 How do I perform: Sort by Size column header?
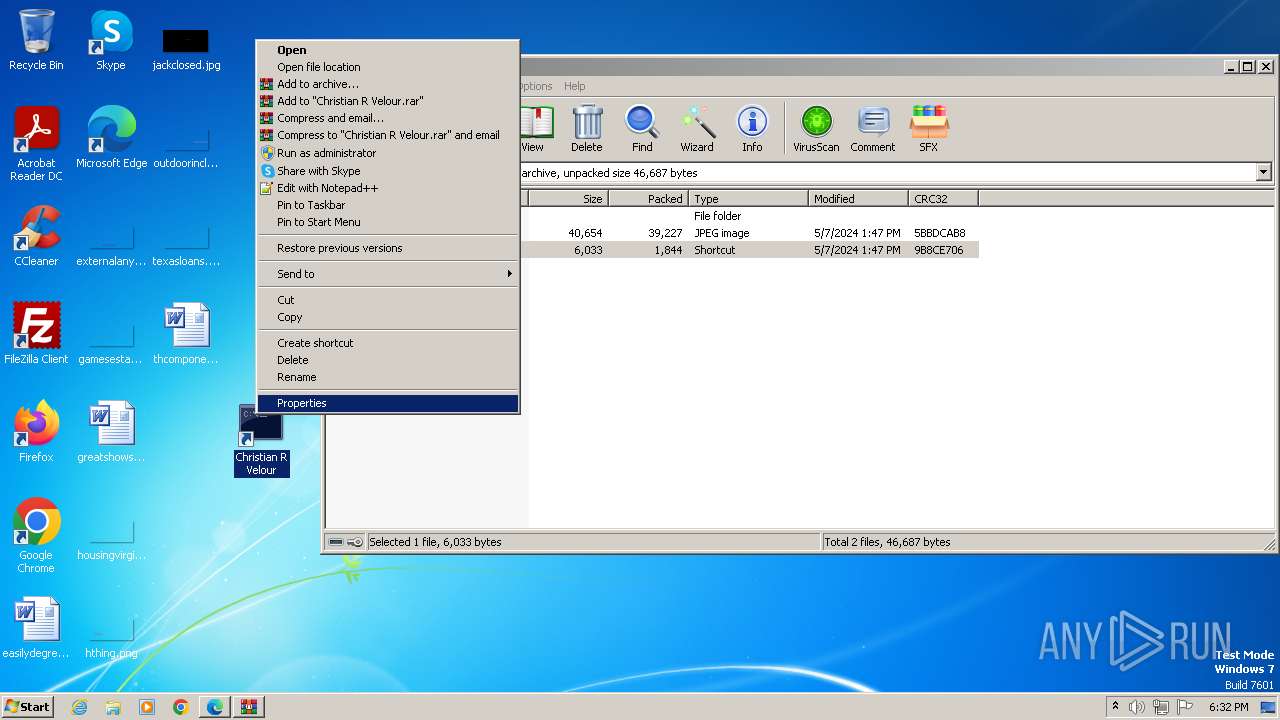coord(567,199)
